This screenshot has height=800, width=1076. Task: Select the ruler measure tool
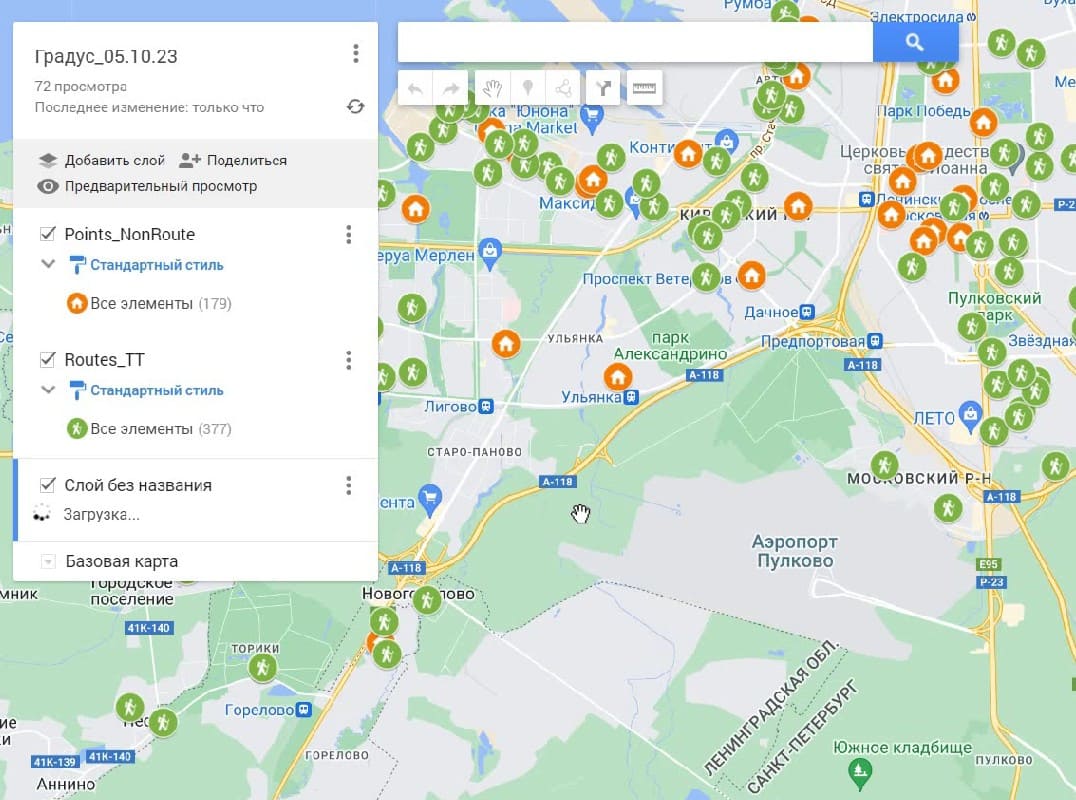644,88
